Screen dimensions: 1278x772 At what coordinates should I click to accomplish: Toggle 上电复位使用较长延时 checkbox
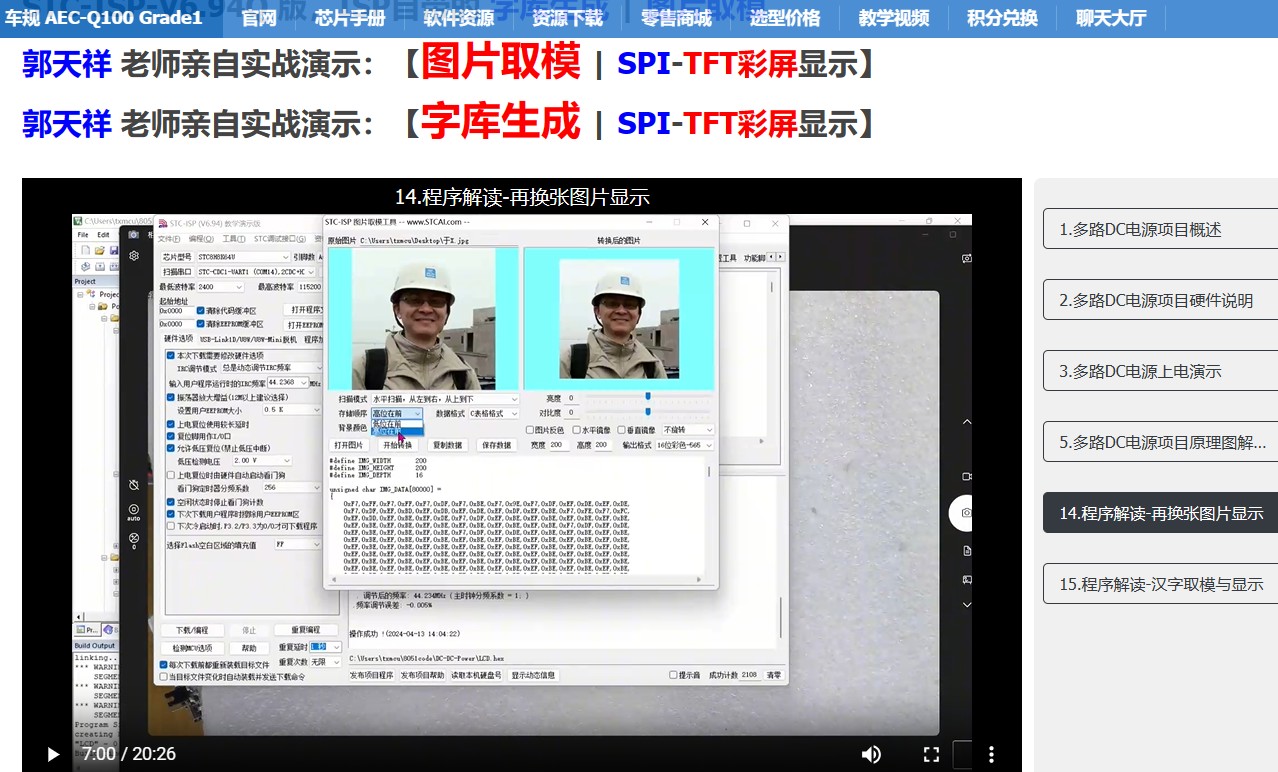(170, 424)
